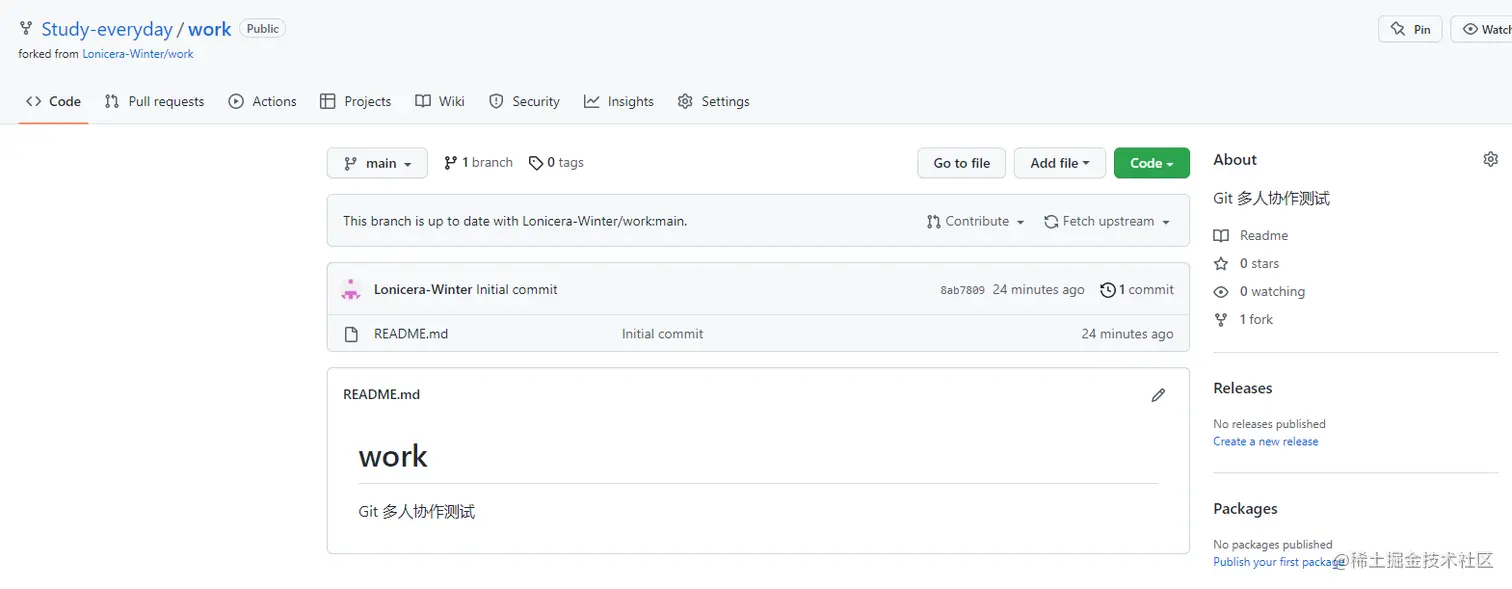Edit README.md with the pencil icon
This screenshot has height=589, width=1512.
(1158, 395)
